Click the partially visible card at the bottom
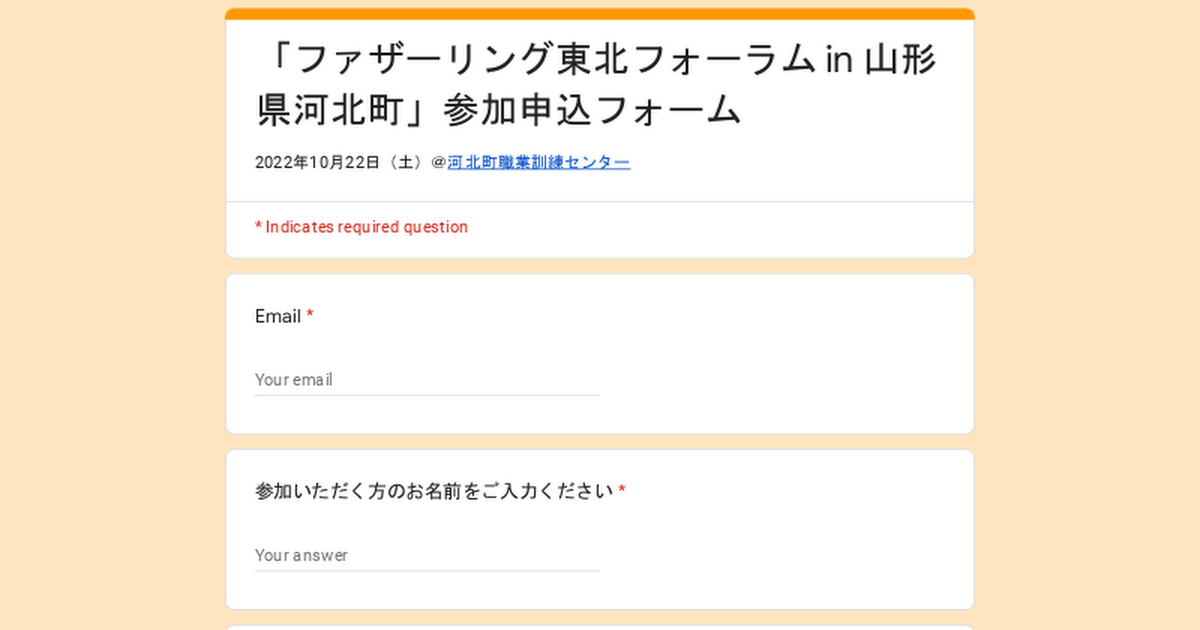The height and width of the screenshot is (630, 1200). coord(600,627)
